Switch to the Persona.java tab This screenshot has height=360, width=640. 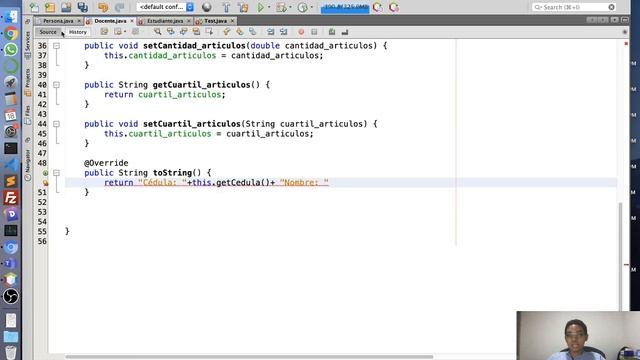click(58, 21)
